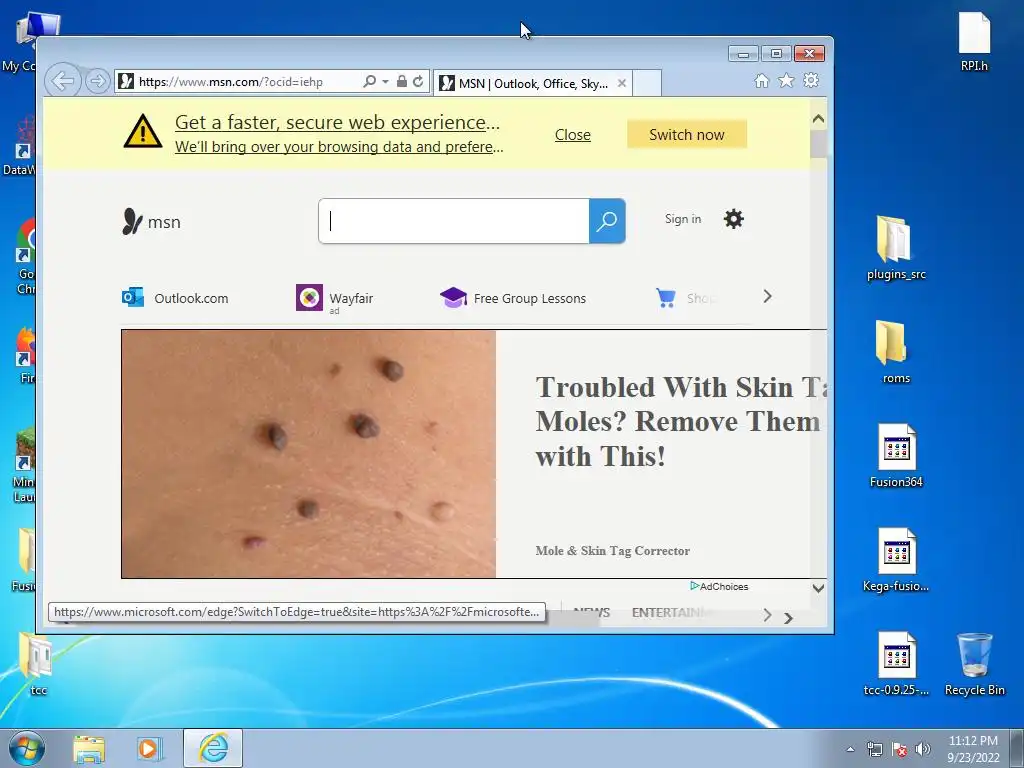
Task: Open the IE Home icon
Action: tap(761, 80)
